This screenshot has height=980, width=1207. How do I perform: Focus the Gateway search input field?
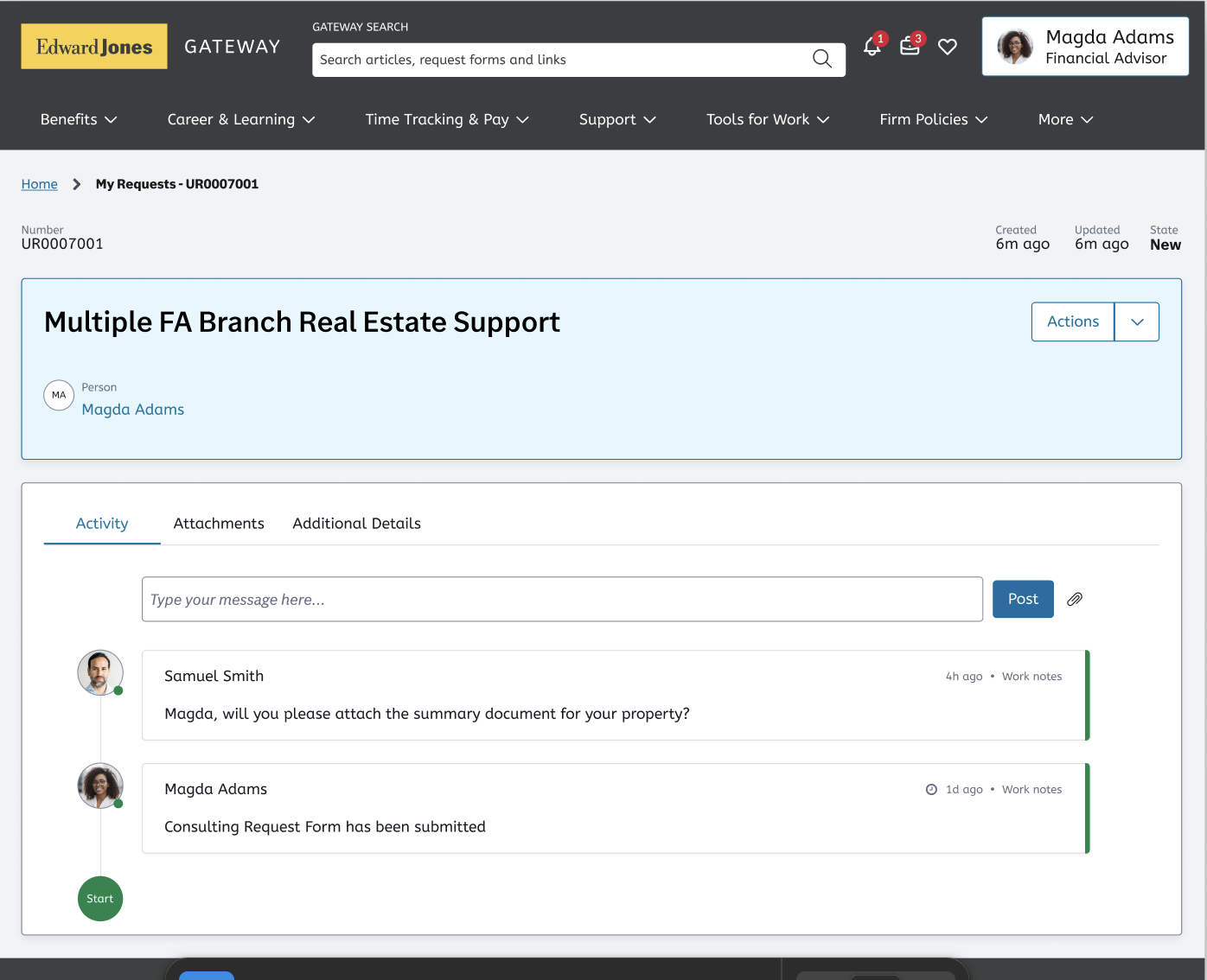tap(562, 60)
